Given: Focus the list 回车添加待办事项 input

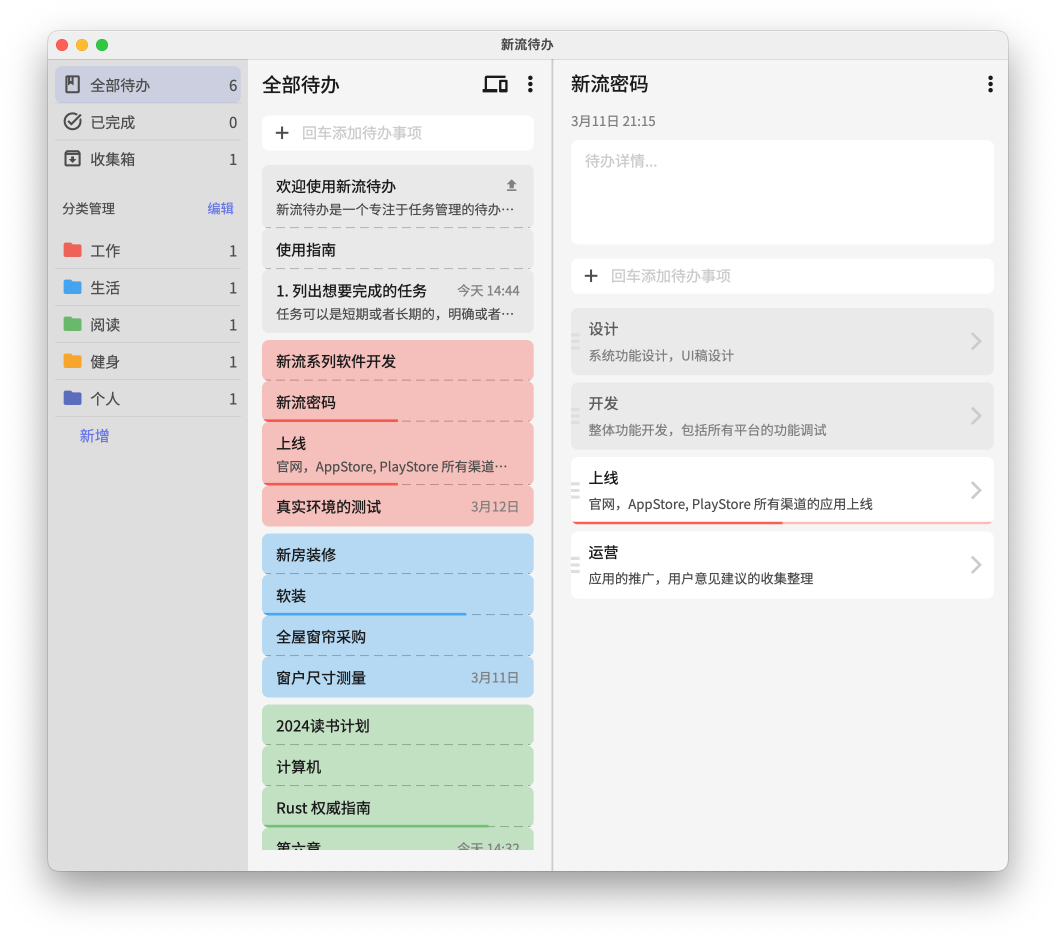Looking at the screenshot, I should coord(397,133).
